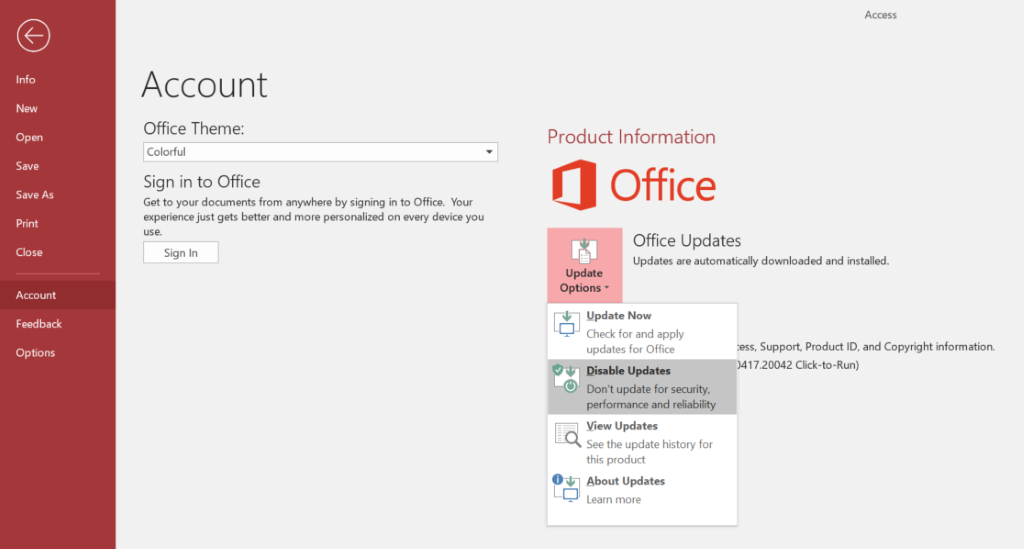Click the Disable Updates shield icon
Image resolution: width=1024 pixels, height=549 pixels.
(566, 379)
